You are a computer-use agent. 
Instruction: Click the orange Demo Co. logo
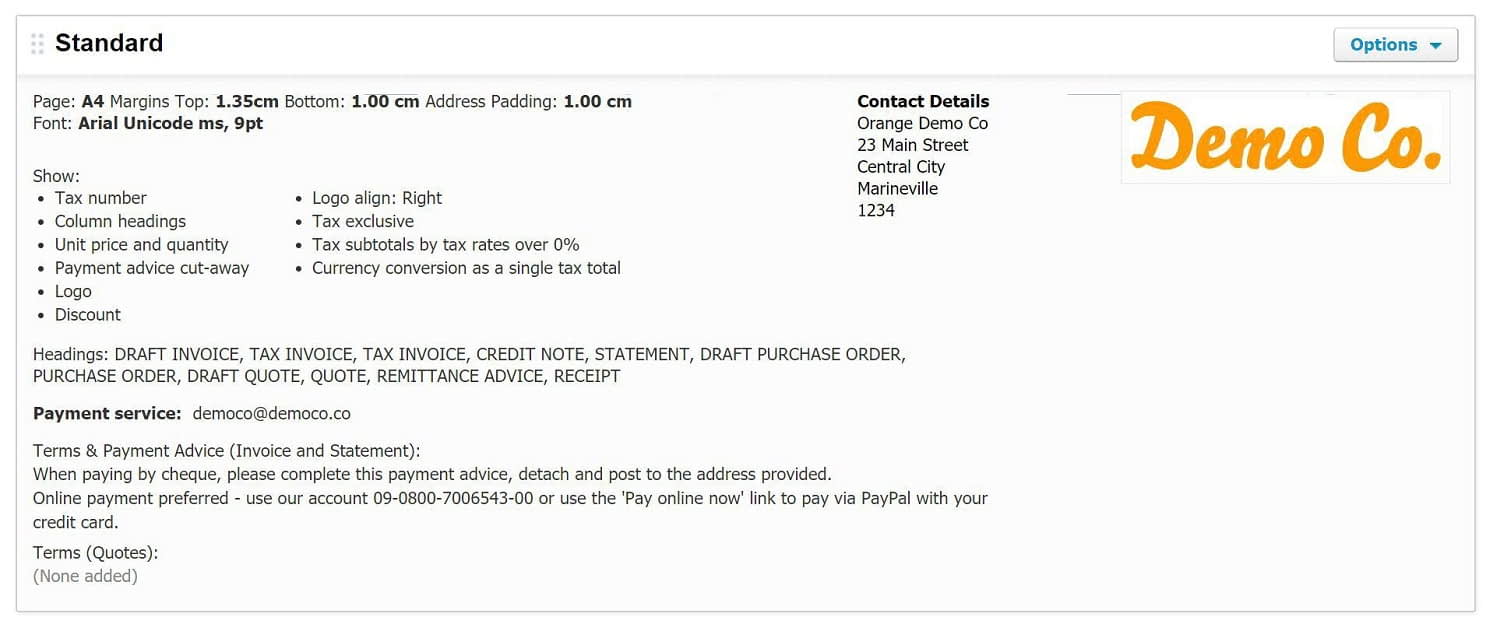(x=1285, y=138)
